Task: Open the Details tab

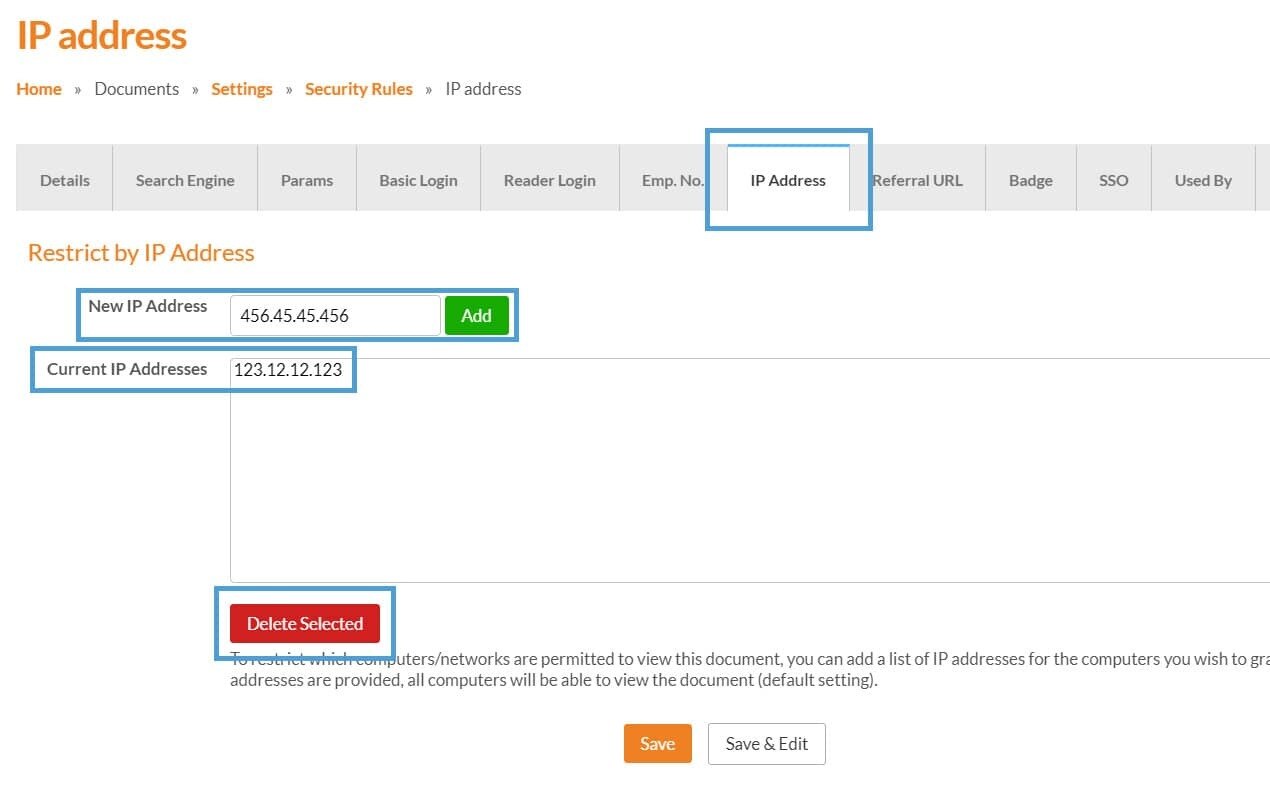Action: coord(65,181)
